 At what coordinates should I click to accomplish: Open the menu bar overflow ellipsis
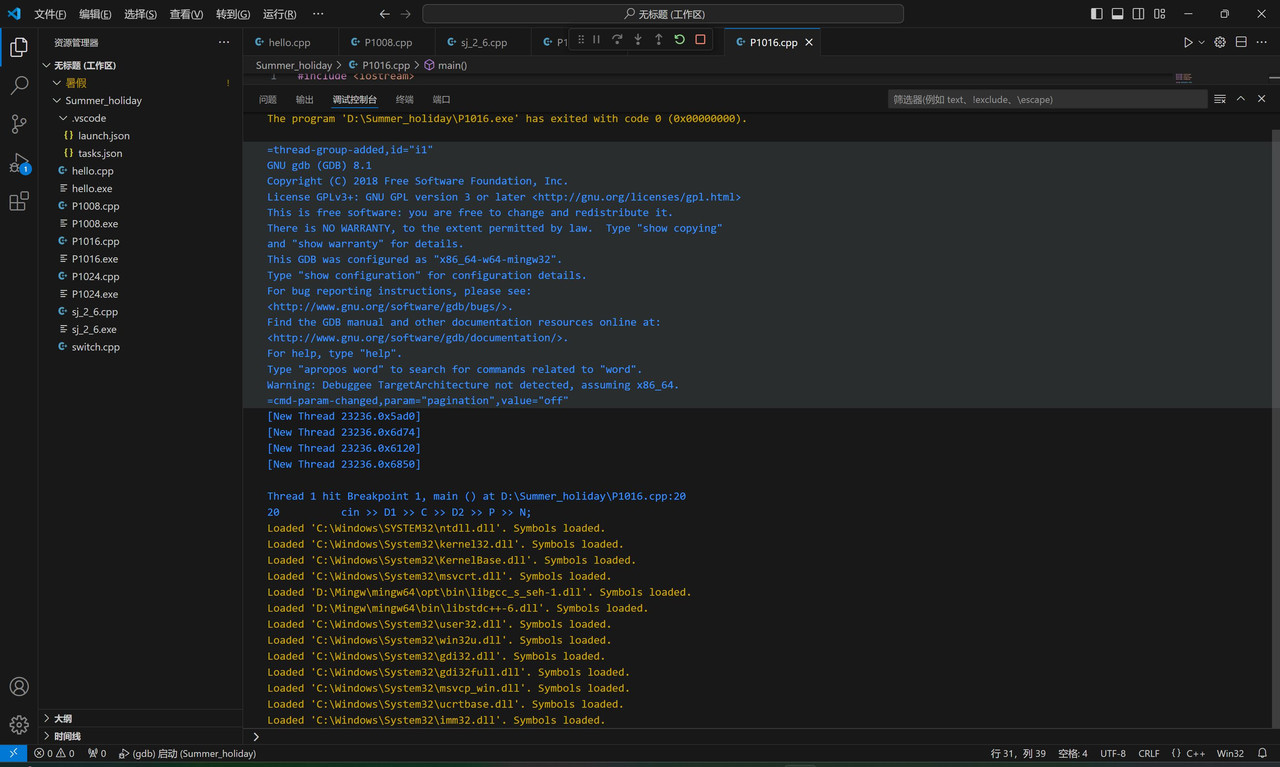point(318,14)
